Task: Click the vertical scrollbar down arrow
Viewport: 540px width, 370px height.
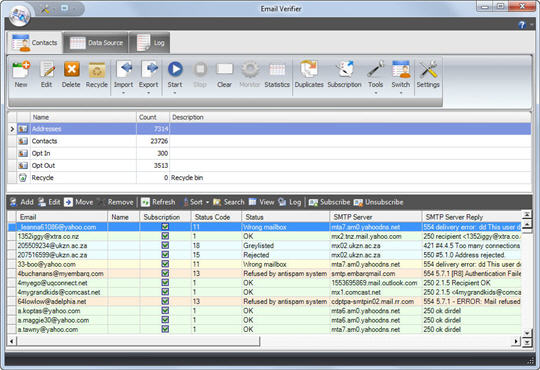Action: point(527,333)
